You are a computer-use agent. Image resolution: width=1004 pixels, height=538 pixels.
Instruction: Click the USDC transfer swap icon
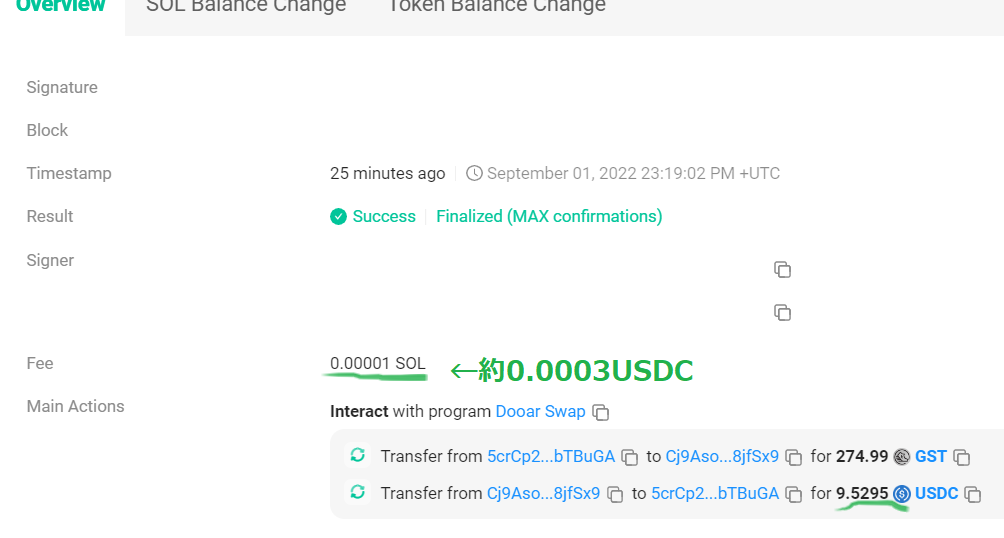coord(358,493)
